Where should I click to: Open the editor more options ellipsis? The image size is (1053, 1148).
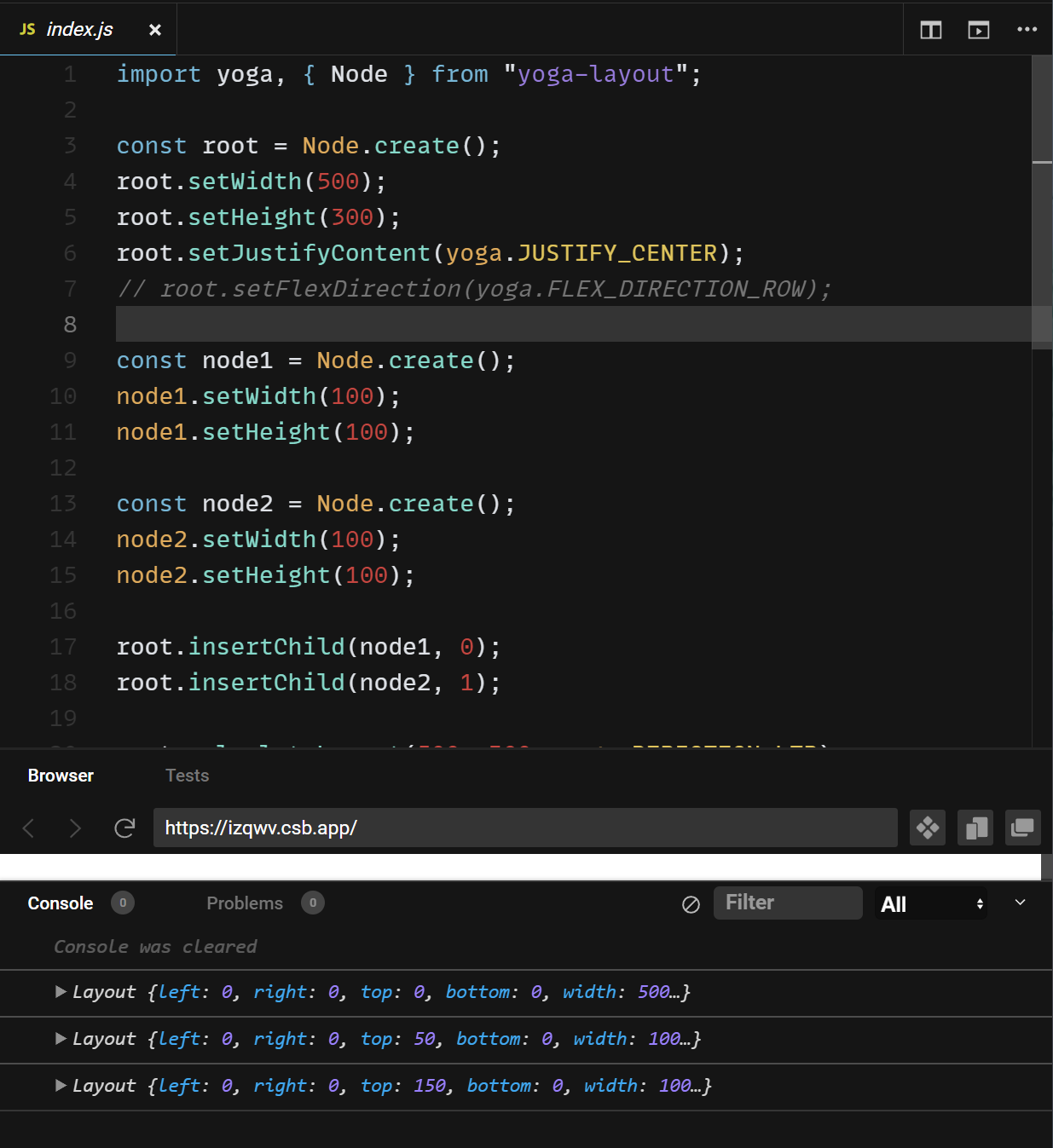click(x=1027, y=29)
